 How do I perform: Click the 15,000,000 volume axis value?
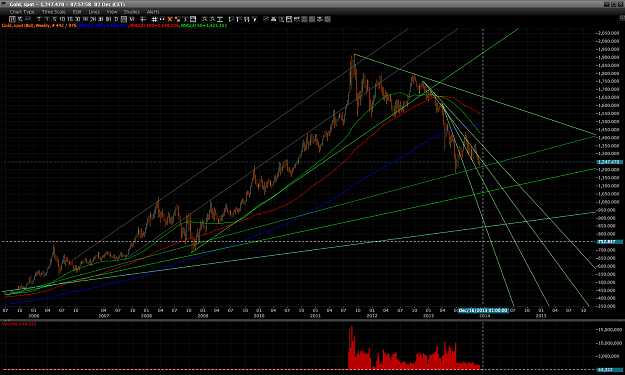pos(609,330)
